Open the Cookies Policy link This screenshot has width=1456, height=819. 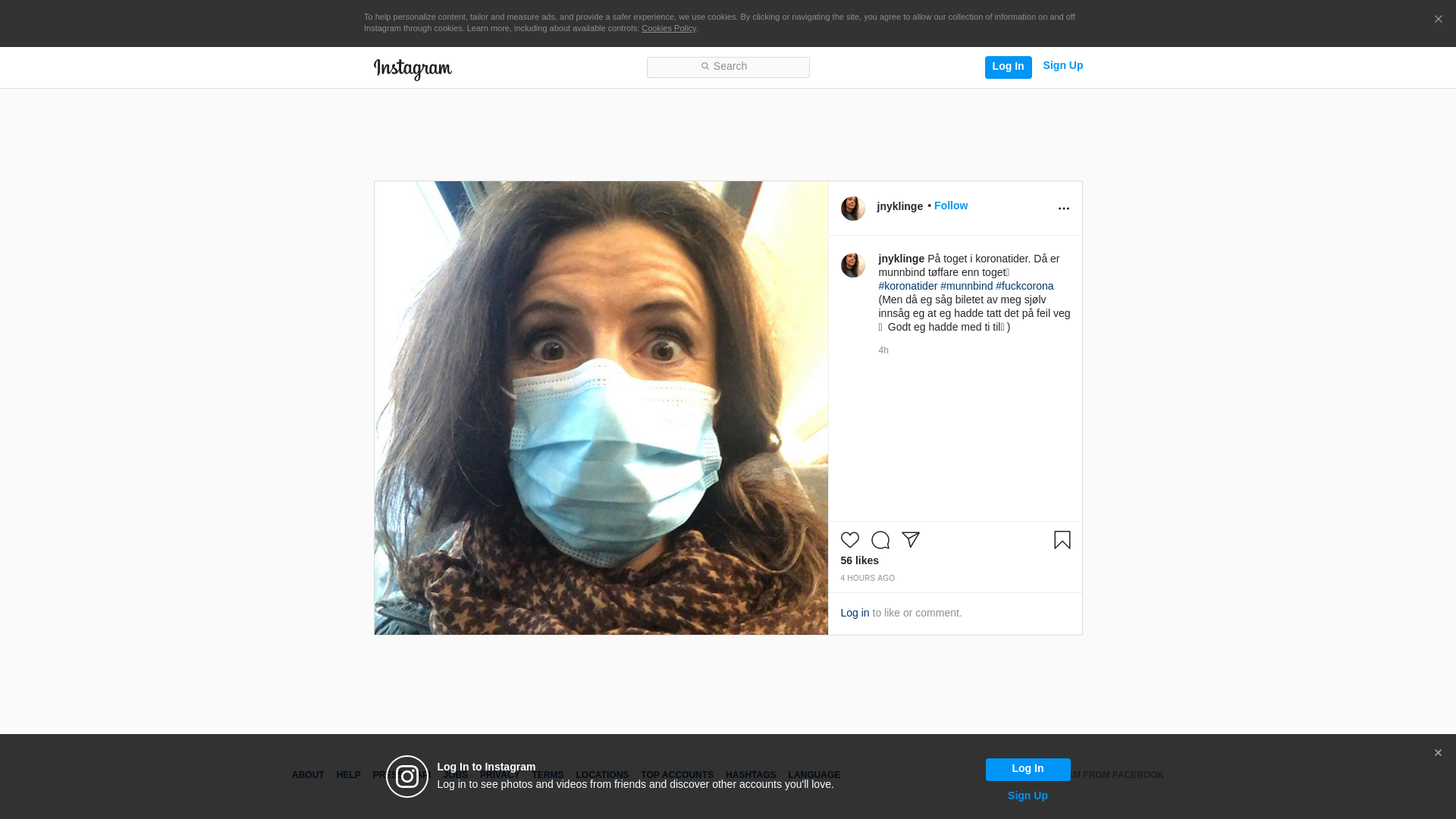point(668,29)
